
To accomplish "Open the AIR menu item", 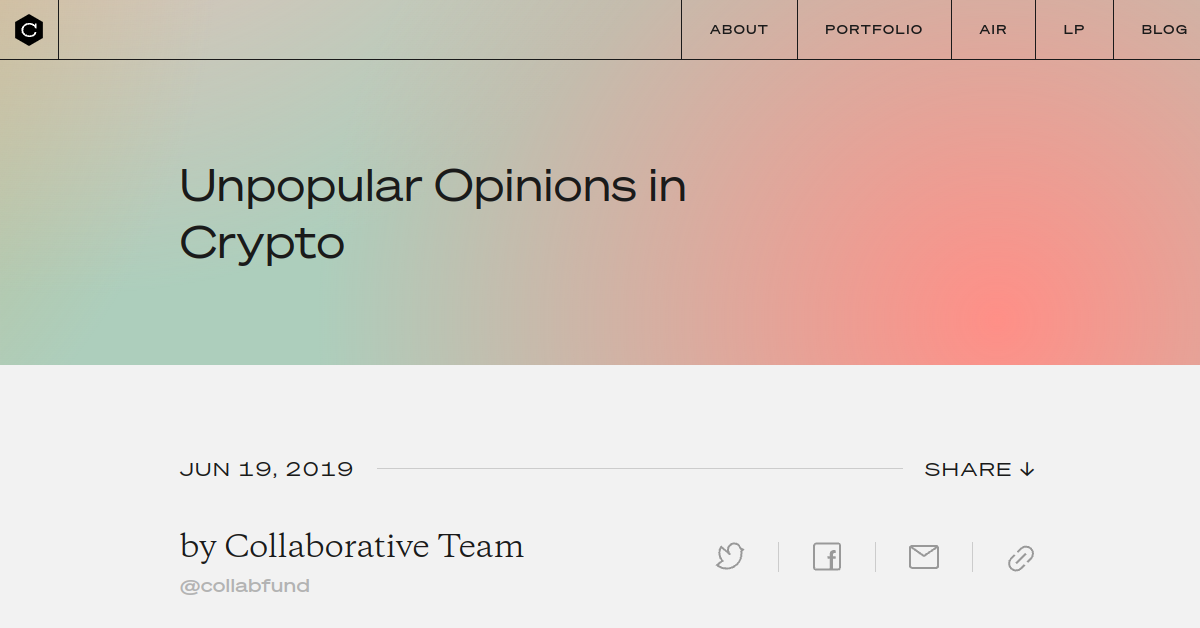I will [992, 29].
